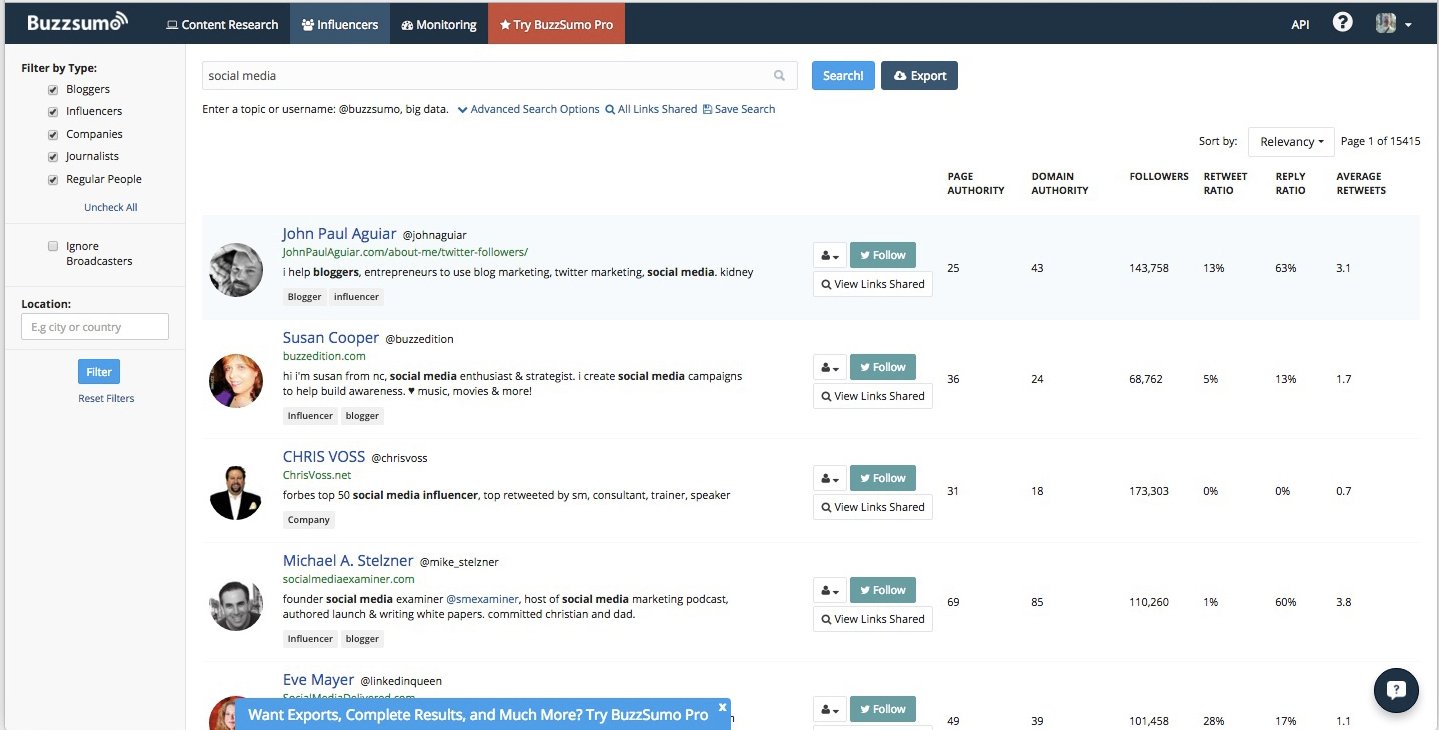Click the Company tag under Chris Voss
This screenshot has width=1439, height=730.
(308, 520)
